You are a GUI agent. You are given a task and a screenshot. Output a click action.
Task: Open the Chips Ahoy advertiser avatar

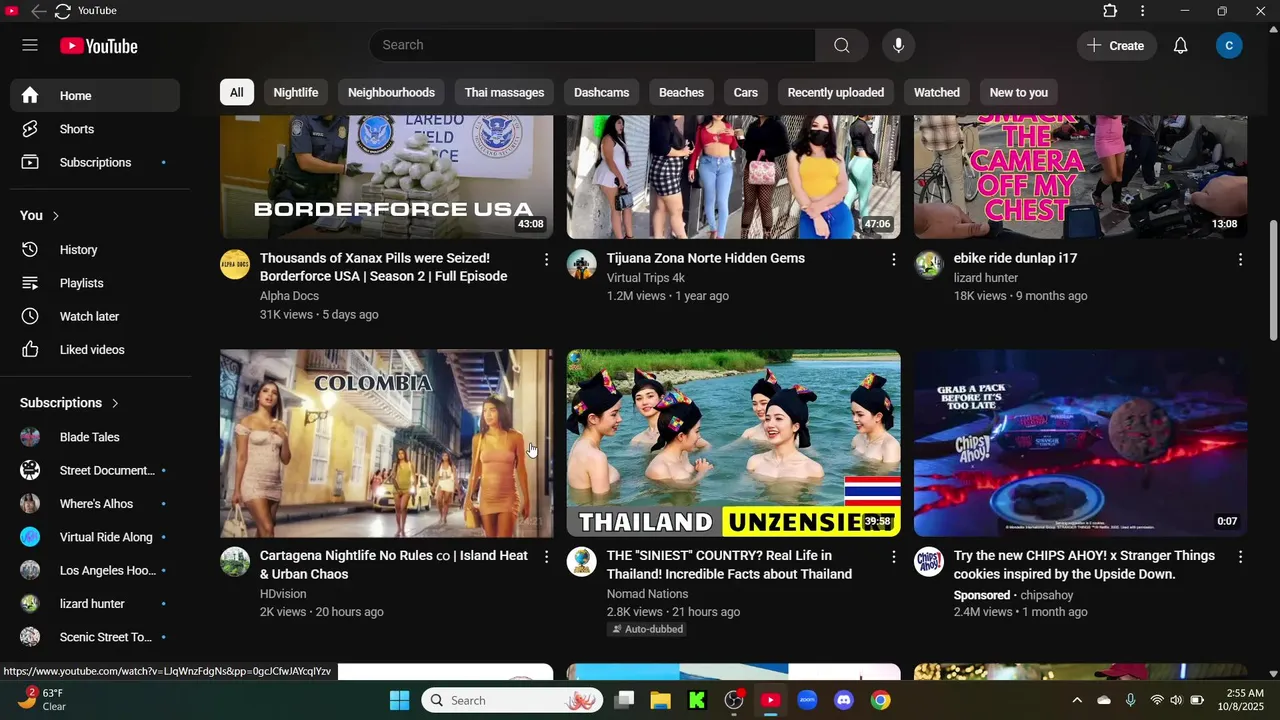(x=929, y=562)
